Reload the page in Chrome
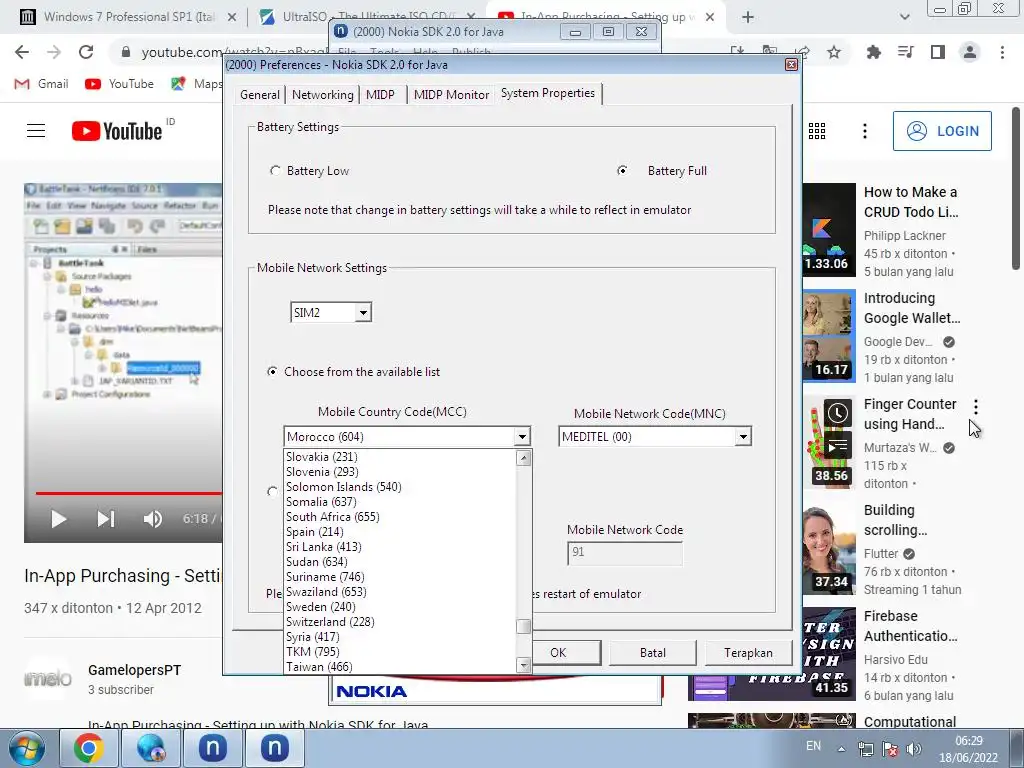Viewport: 1024px width, 768px height. [86, 52]
